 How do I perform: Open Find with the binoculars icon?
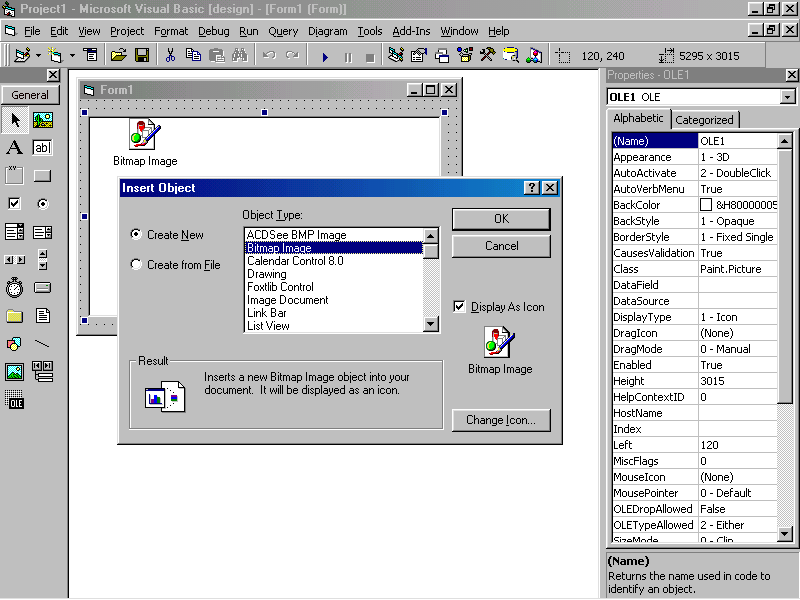240,55
